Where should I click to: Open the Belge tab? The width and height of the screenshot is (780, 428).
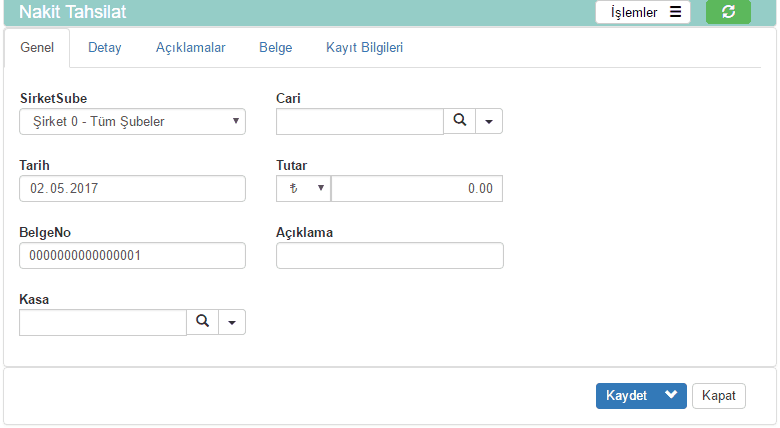275,47
